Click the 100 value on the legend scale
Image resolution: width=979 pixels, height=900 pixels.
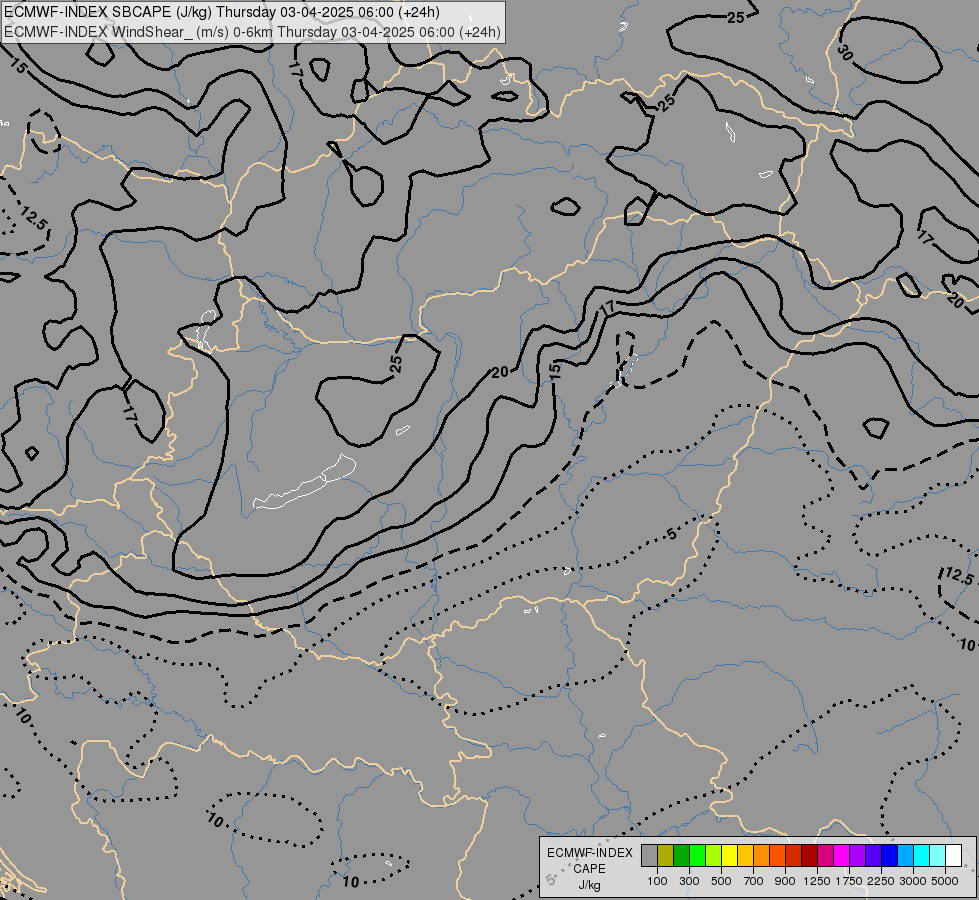(657, 881)
